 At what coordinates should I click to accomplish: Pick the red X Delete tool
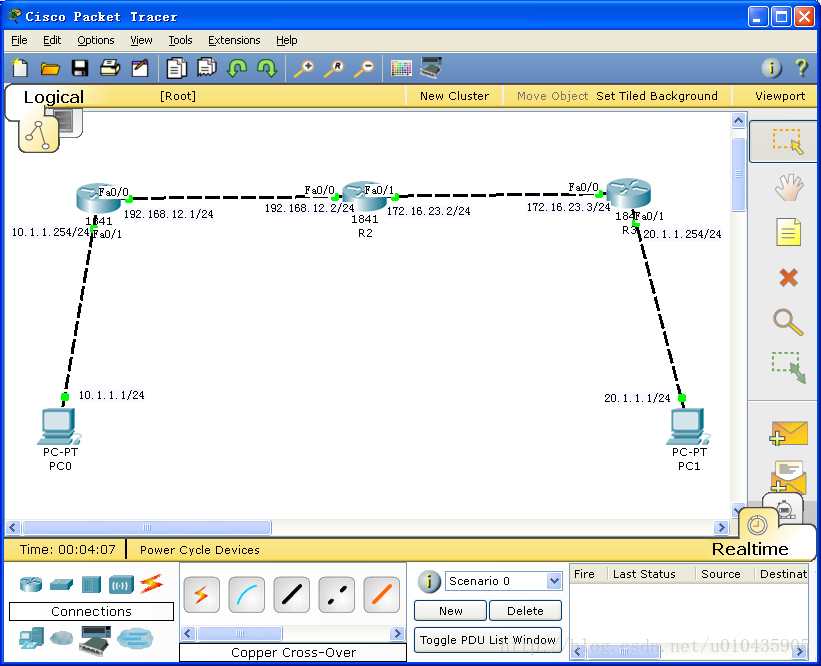point(789,278)
